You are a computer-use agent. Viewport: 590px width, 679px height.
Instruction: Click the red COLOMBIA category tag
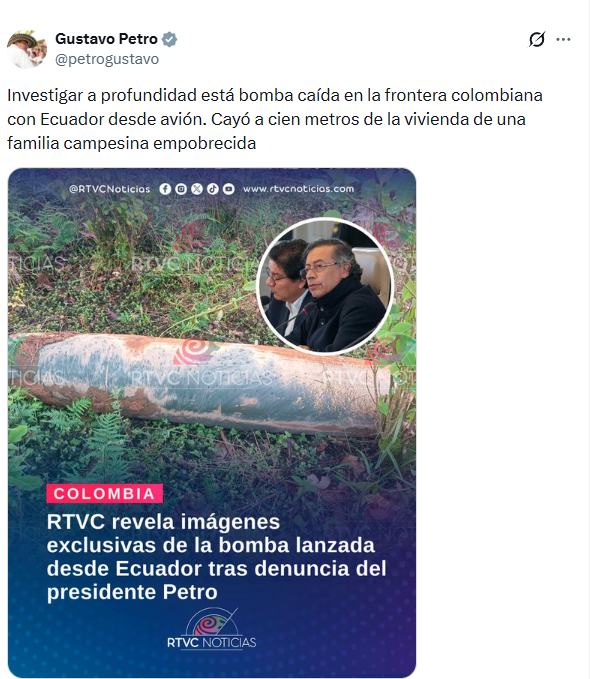point(104,494)
